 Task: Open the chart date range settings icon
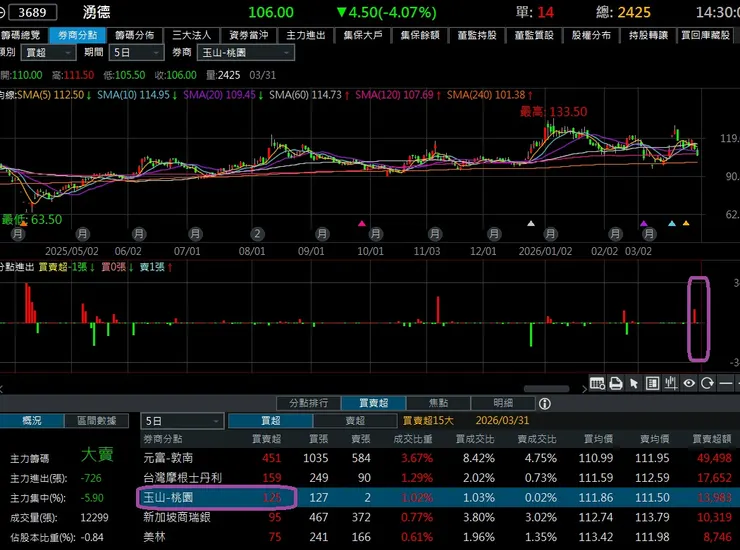coord(597,383)
